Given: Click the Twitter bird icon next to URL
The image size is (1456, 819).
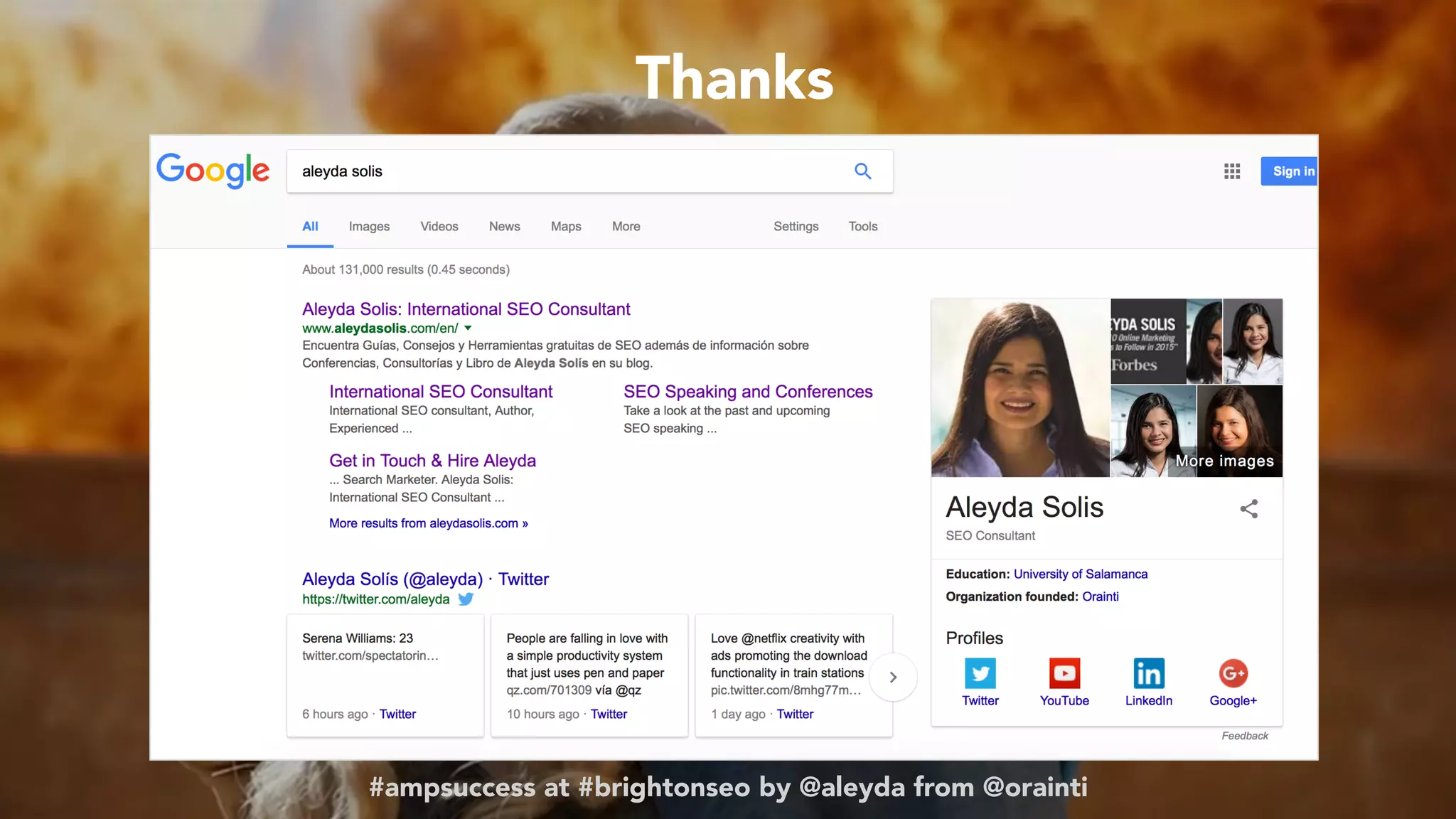Looking at the screenshot, I should [x=466, y=599].
